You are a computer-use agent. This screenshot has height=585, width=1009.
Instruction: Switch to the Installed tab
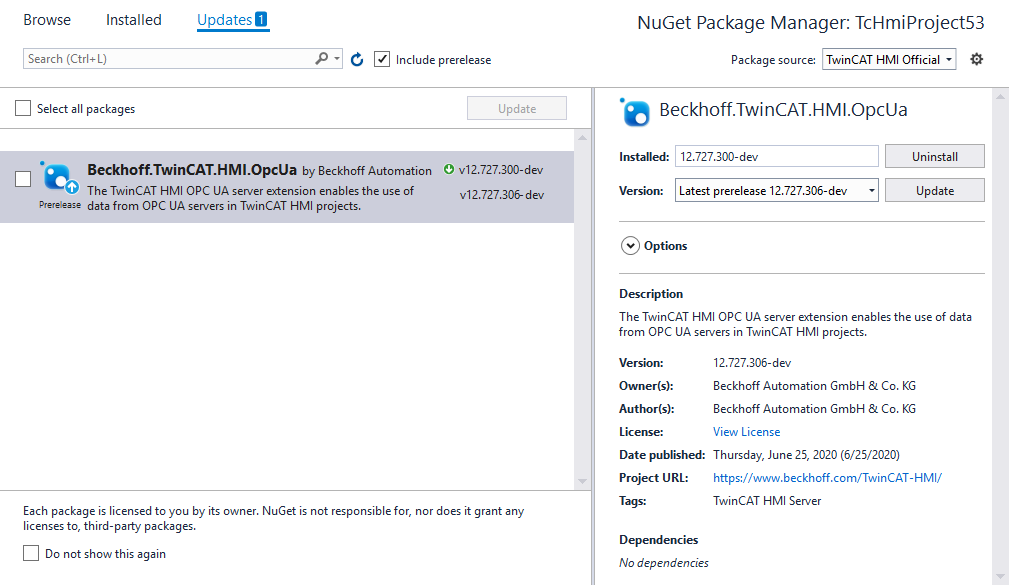[x=134, y=20]
